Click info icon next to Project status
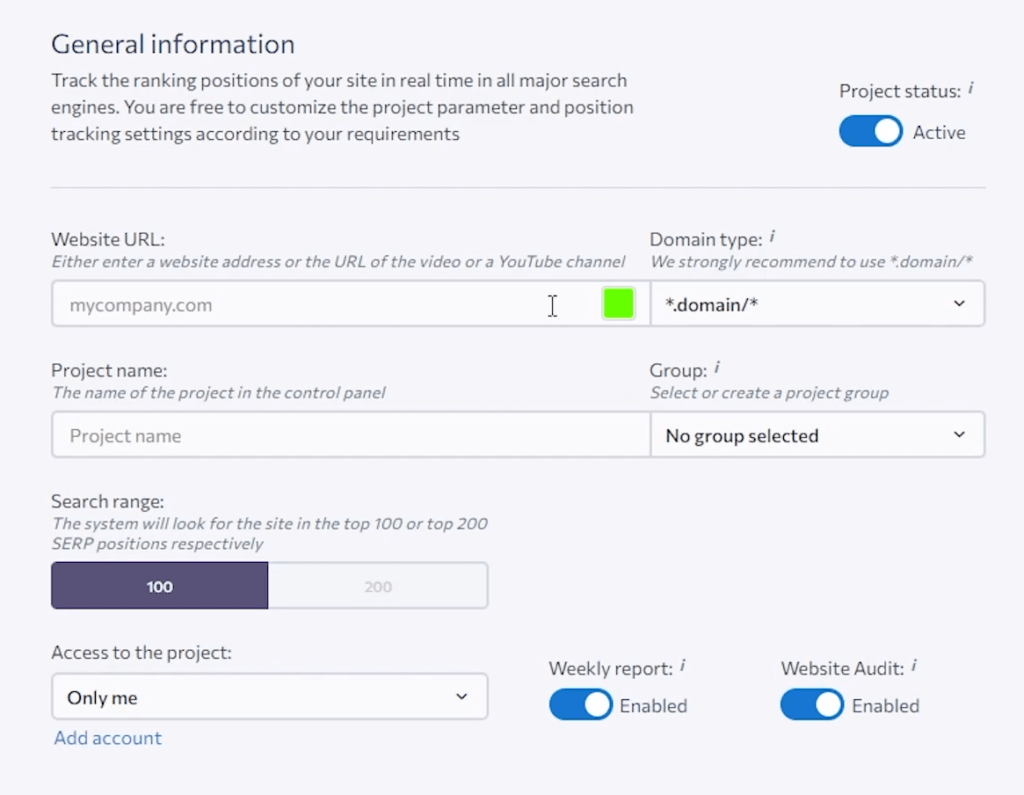 [970, 89]
